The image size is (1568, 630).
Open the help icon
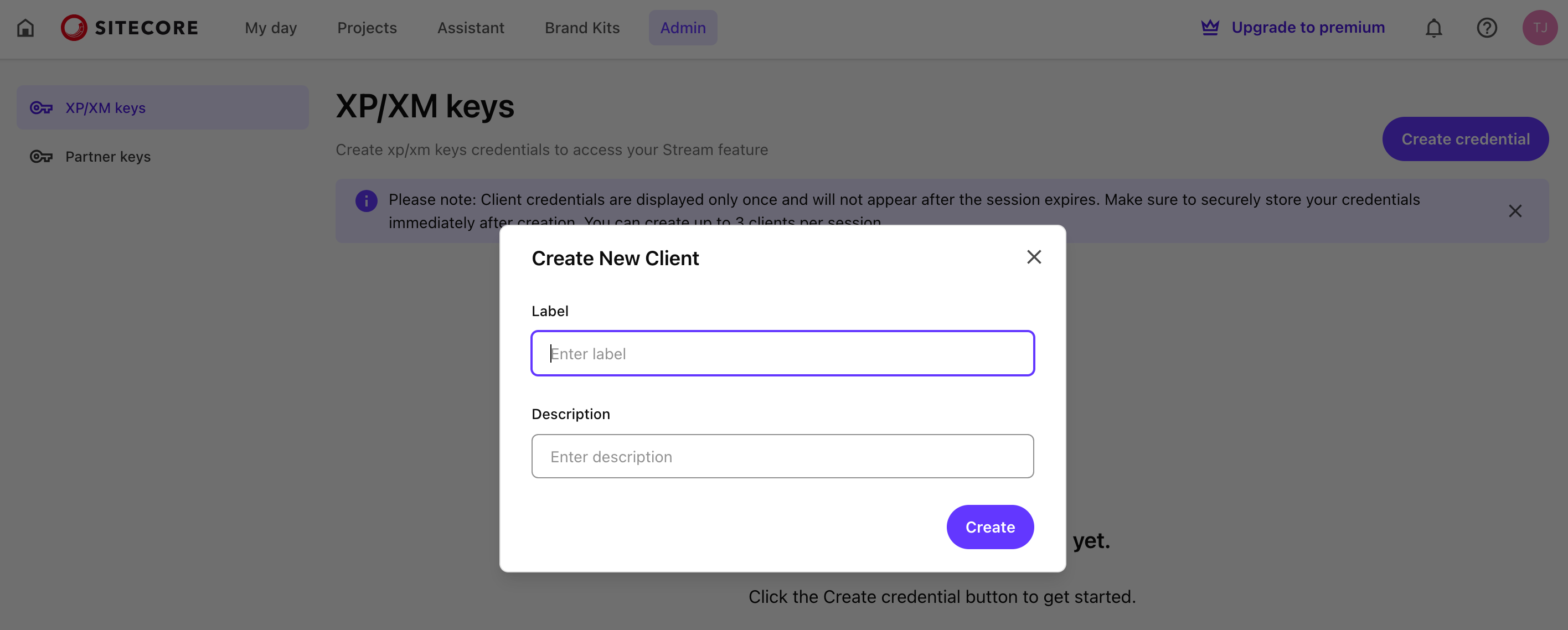[x=1487, y=27]
